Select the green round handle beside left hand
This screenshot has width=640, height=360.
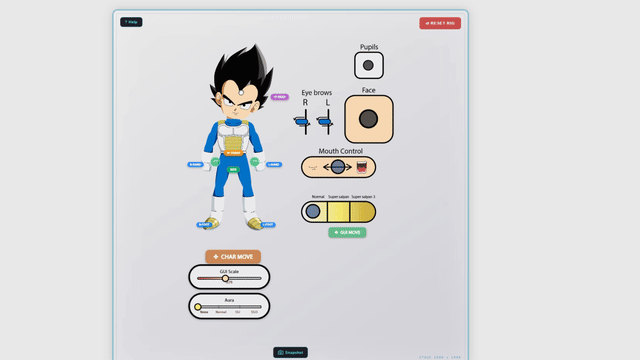[x=255, y=162]
